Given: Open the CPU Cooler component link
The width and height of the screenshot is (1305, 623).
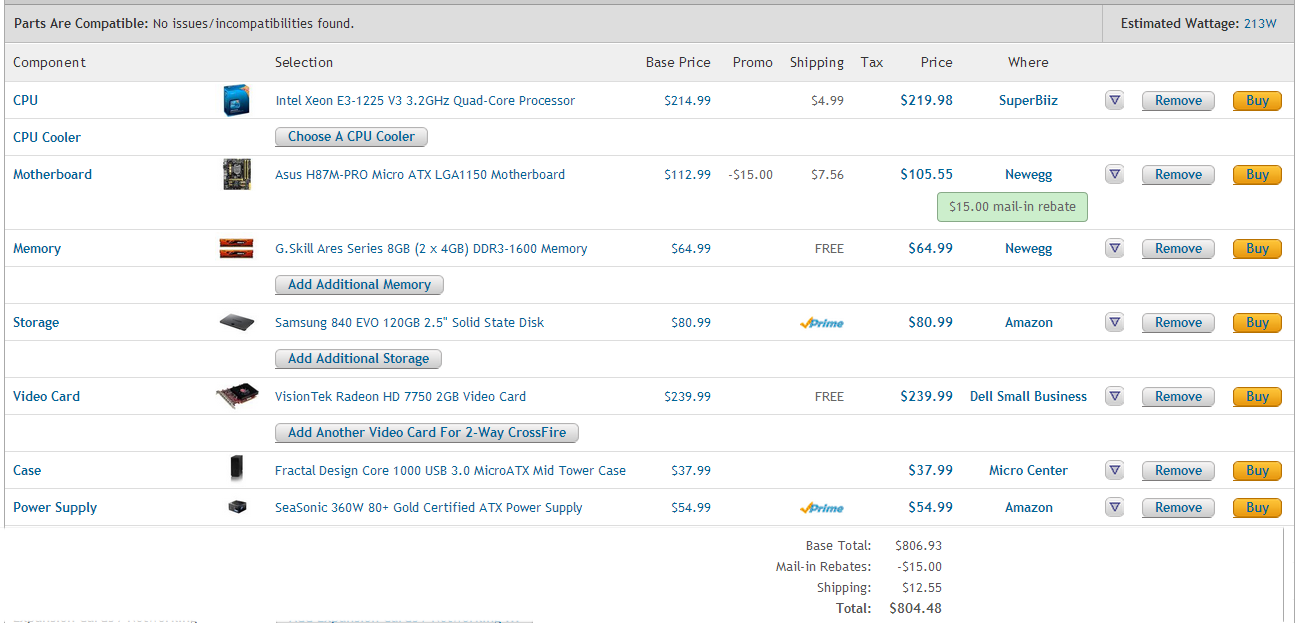Looking at the screenshot, I should pos(47,137).
